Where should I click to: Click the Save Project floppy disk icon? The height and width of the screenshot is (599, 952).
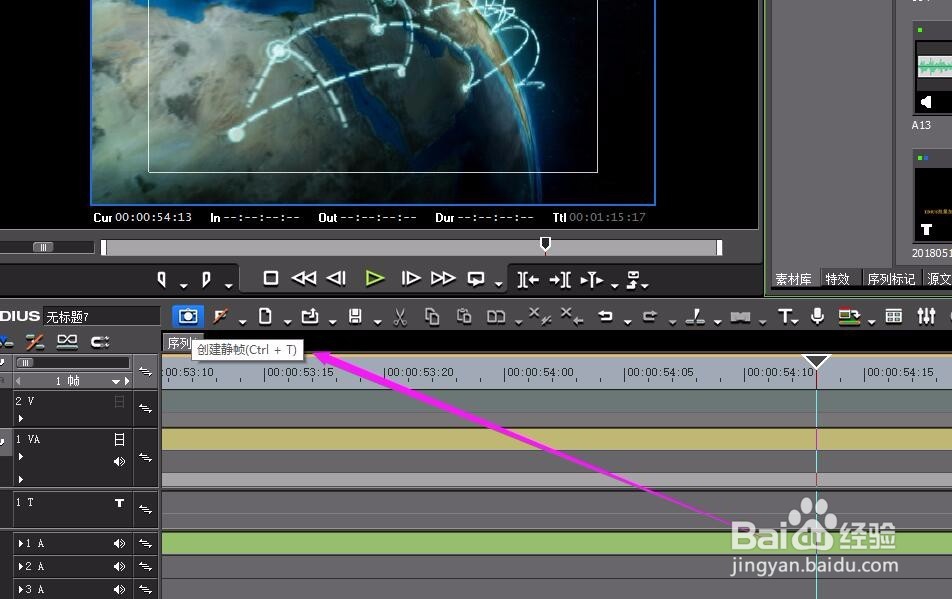click(x=355, y=316)
